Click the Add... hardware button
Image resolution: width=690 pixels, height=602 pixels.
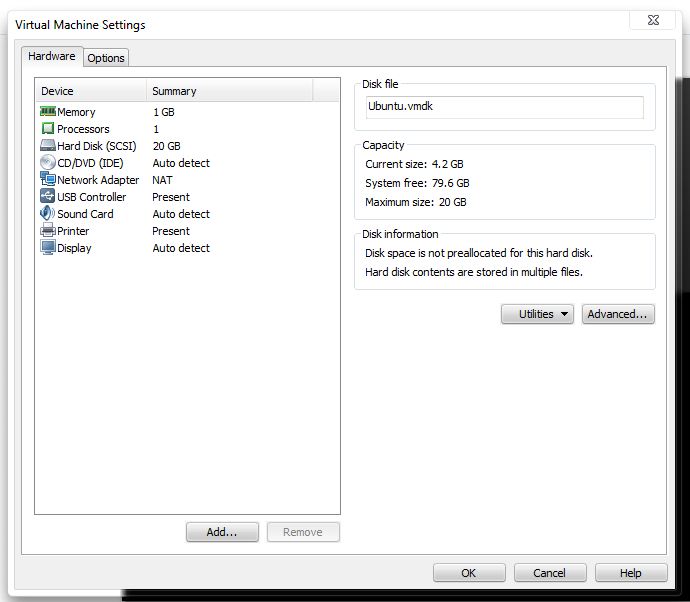pyautogui.click(x=222, y=532)
